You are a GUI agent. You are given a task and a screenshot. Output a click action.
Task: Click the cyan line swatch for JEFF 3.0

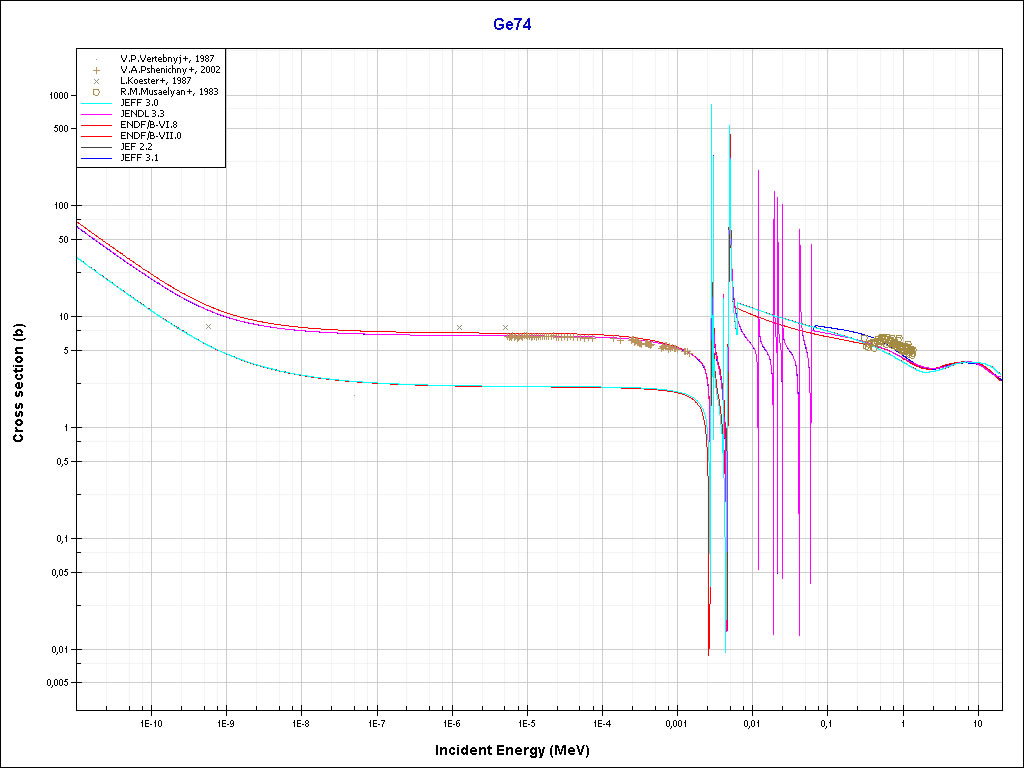[x=97, y=103]
